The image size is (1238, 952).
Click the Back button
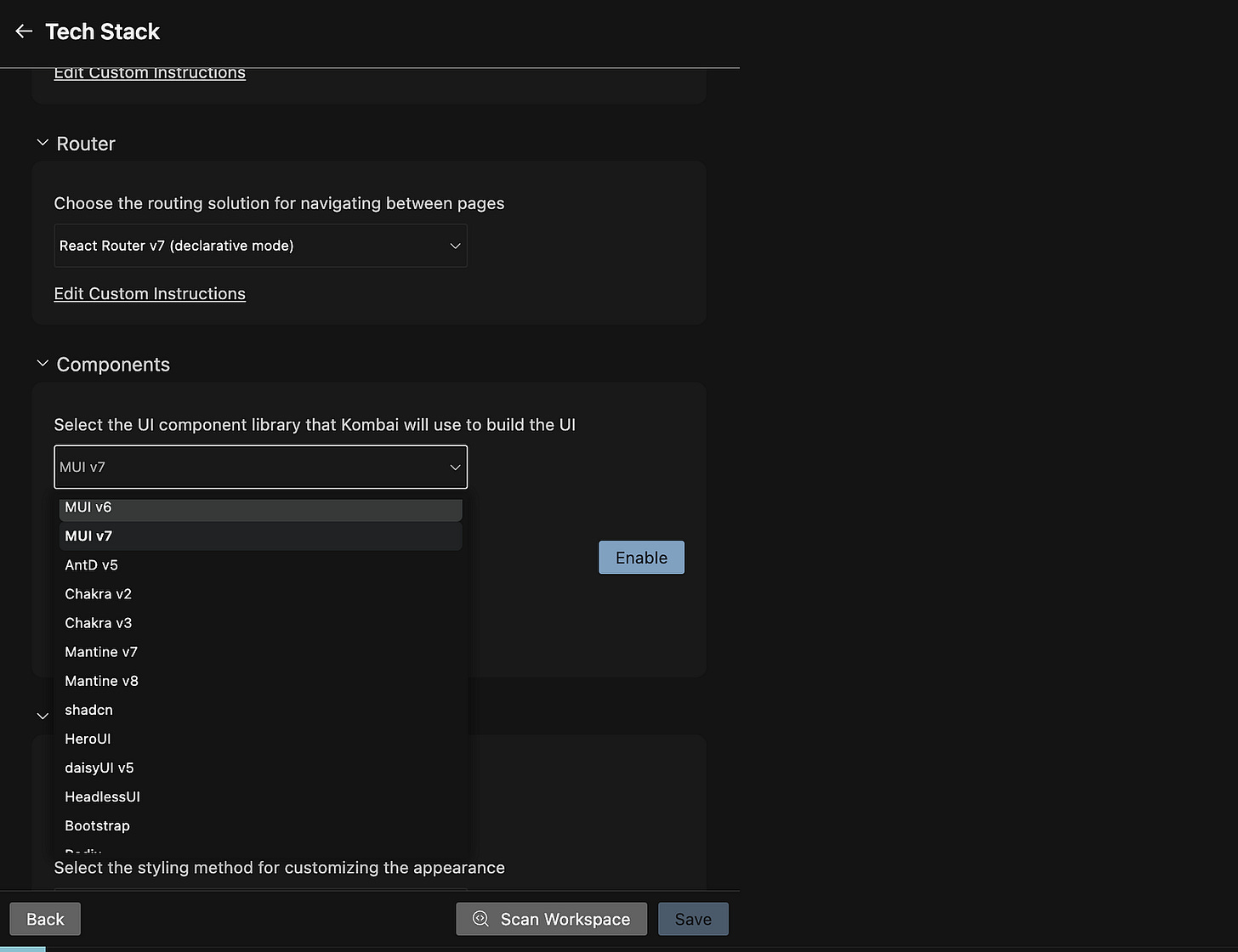coord(45,919)
